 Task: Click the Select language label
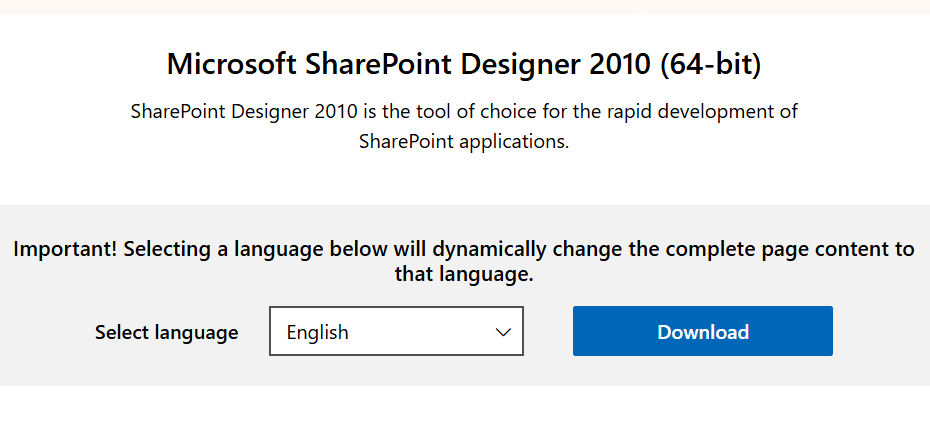tap(167, 332)
